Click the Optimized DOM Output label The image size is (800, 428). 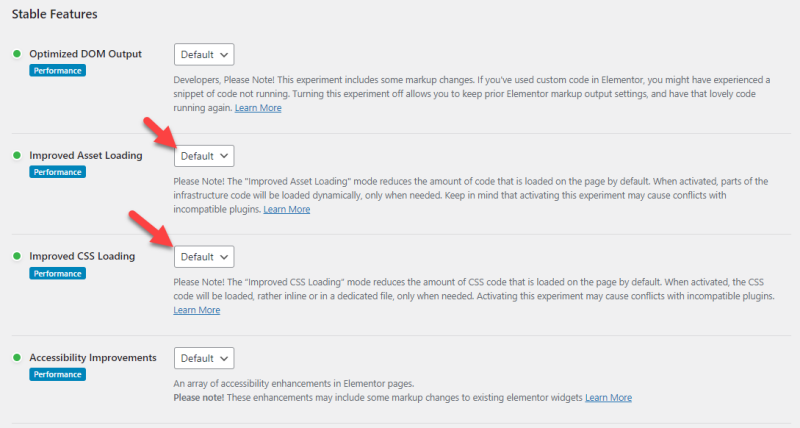point(85,54)
